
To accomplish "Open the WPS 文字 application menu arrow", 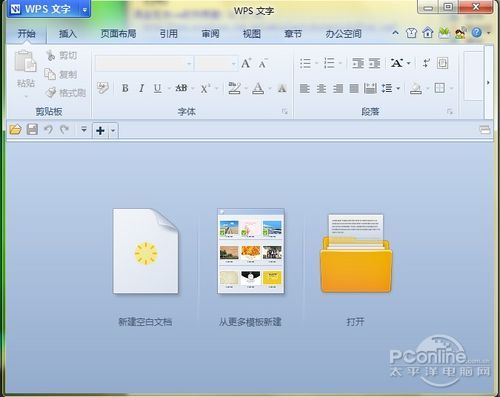I will (85, 10).
